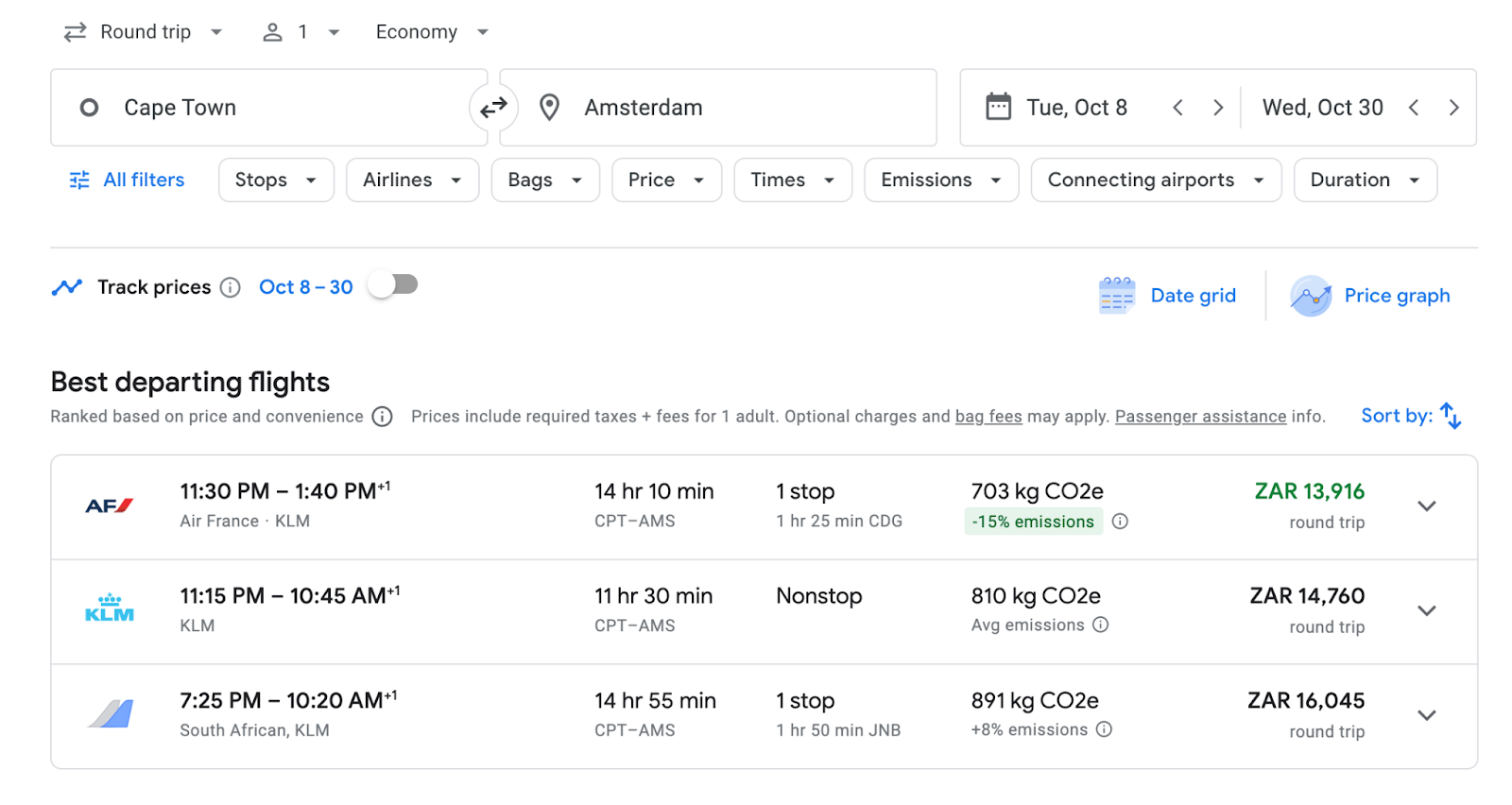The image size is (1512, 805).
Task: Click the ZAR 16,045 price
Action: tap(1306, 701)
